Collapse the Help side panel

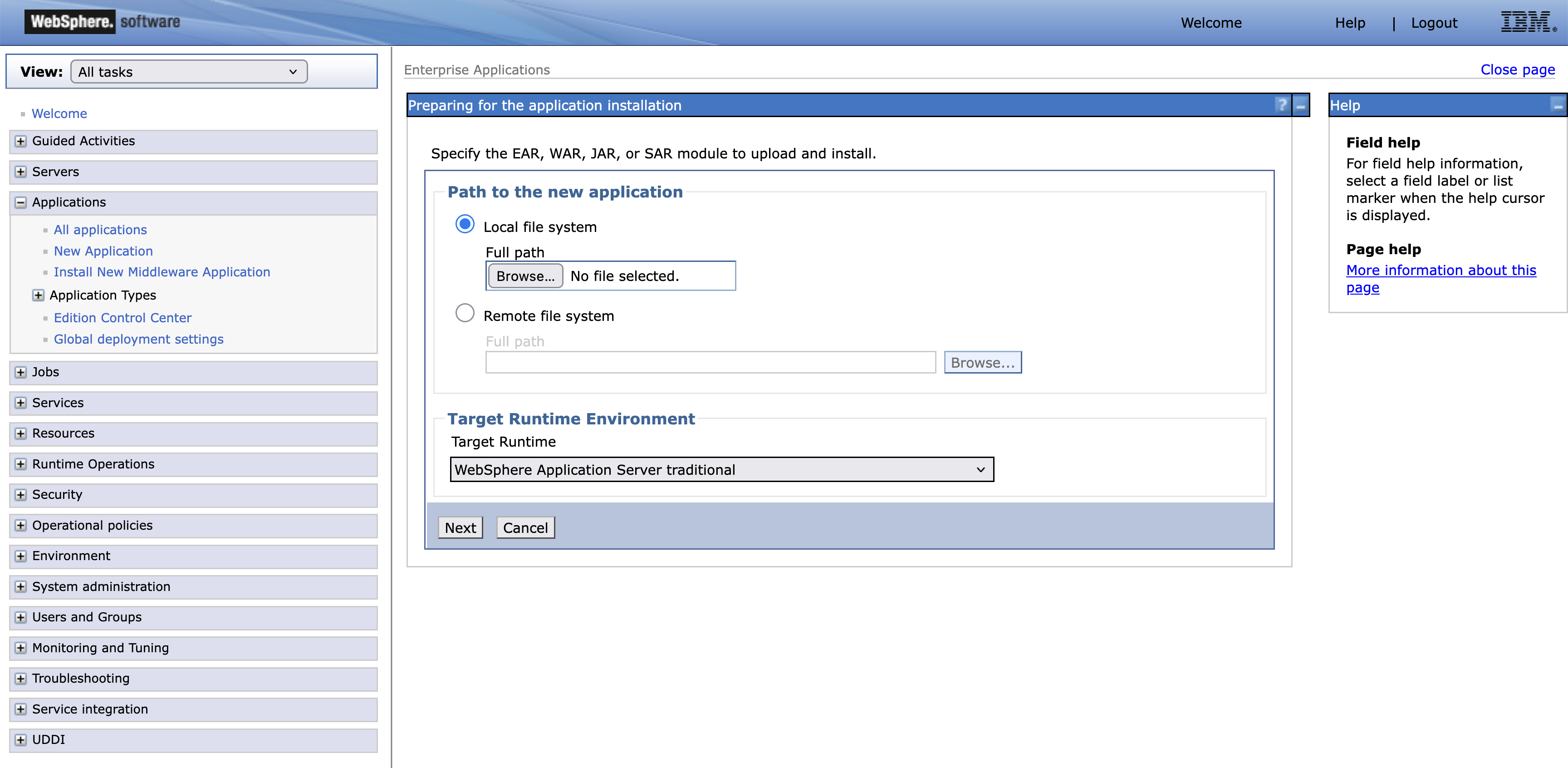tap(1557, 105)
